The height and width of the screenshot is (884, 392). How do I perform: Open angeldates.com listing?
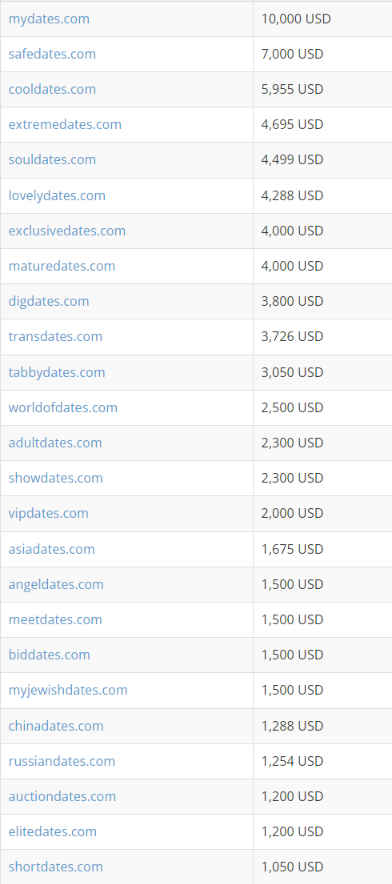click(x=56, y=584)
